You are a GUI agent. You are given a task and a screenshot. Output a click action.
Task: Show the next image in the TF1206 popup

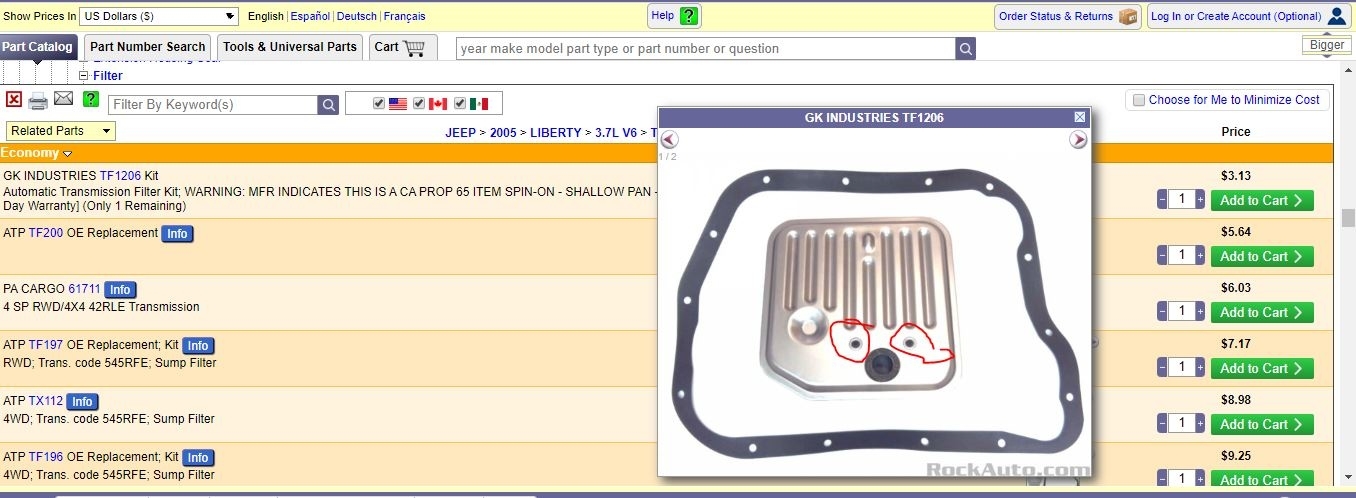[1078, 140]
